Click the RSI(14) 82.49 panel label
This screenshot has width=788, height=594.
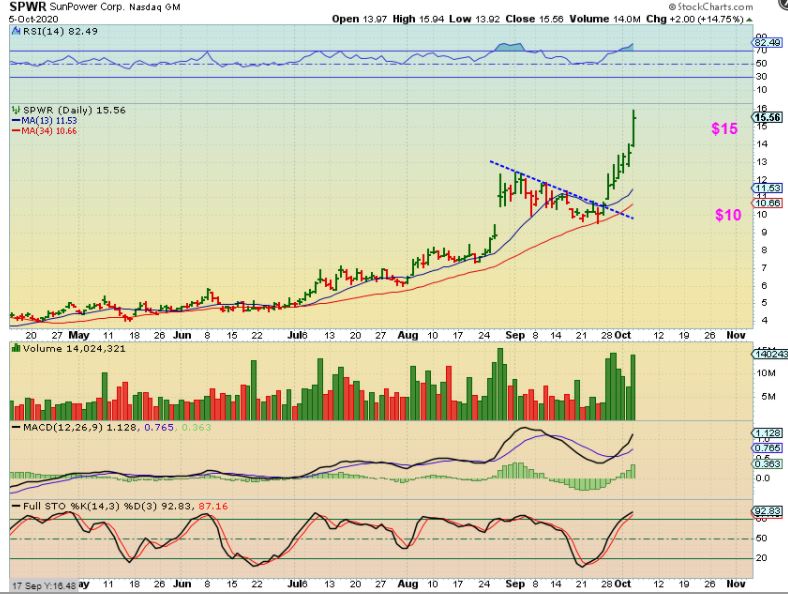[54, 31]
